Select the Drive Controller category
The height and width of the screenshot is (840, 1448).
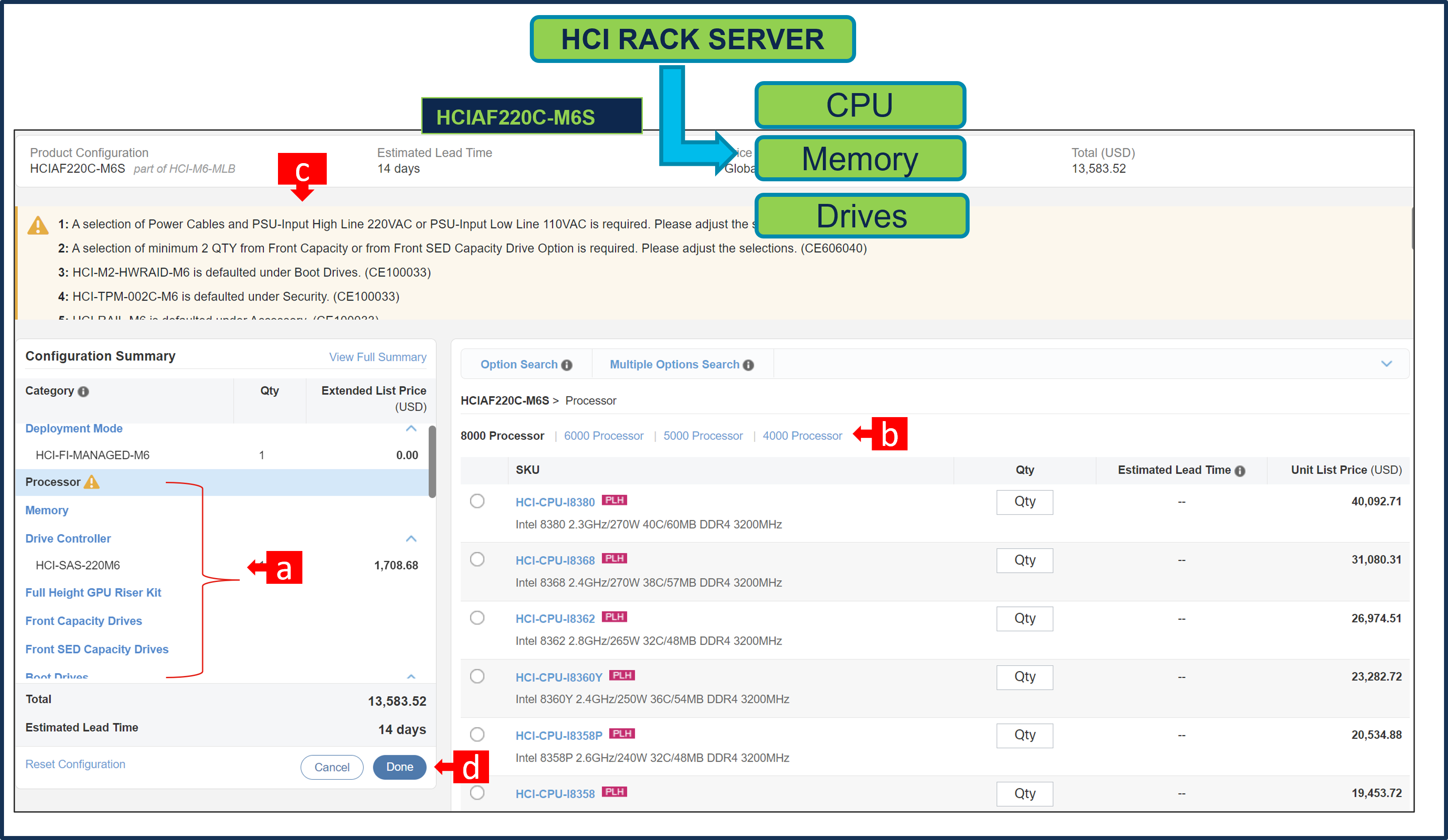click(68, 539)
